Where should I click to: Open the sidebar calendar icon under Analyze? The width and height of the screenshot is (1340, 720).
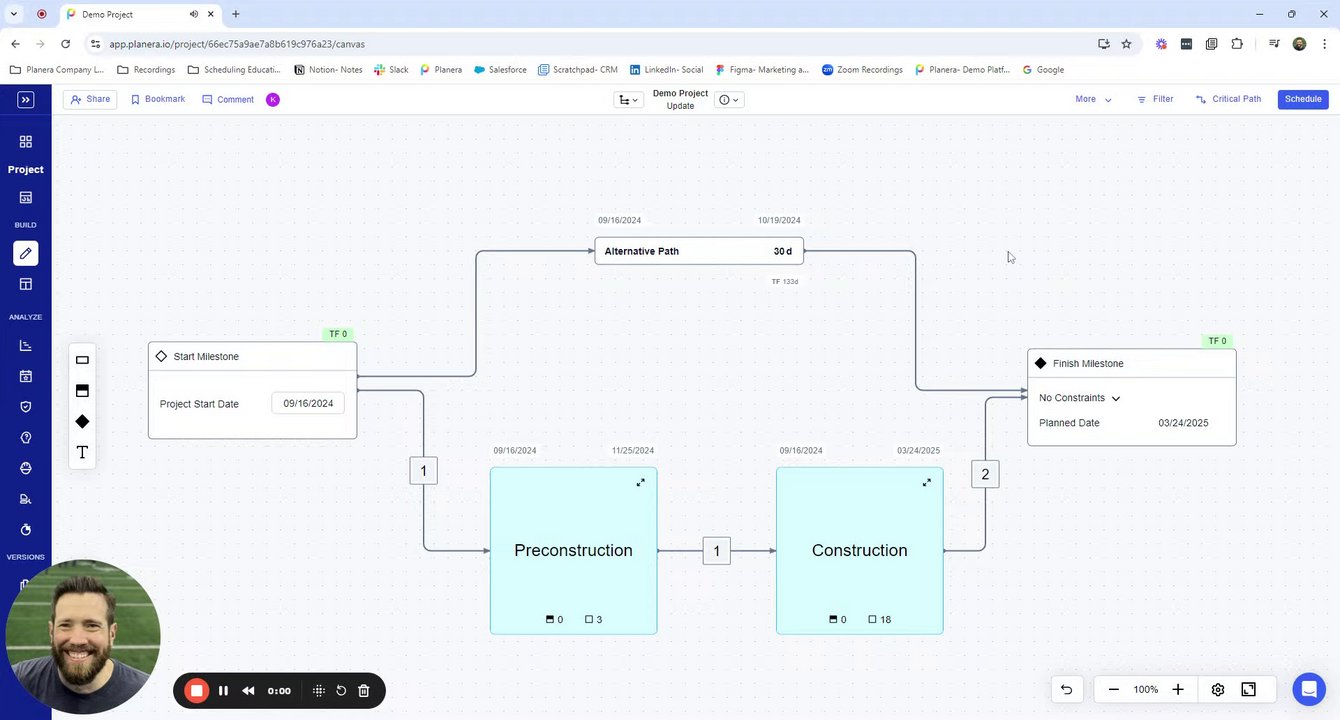pyautogui.click(x=26, y=377)
